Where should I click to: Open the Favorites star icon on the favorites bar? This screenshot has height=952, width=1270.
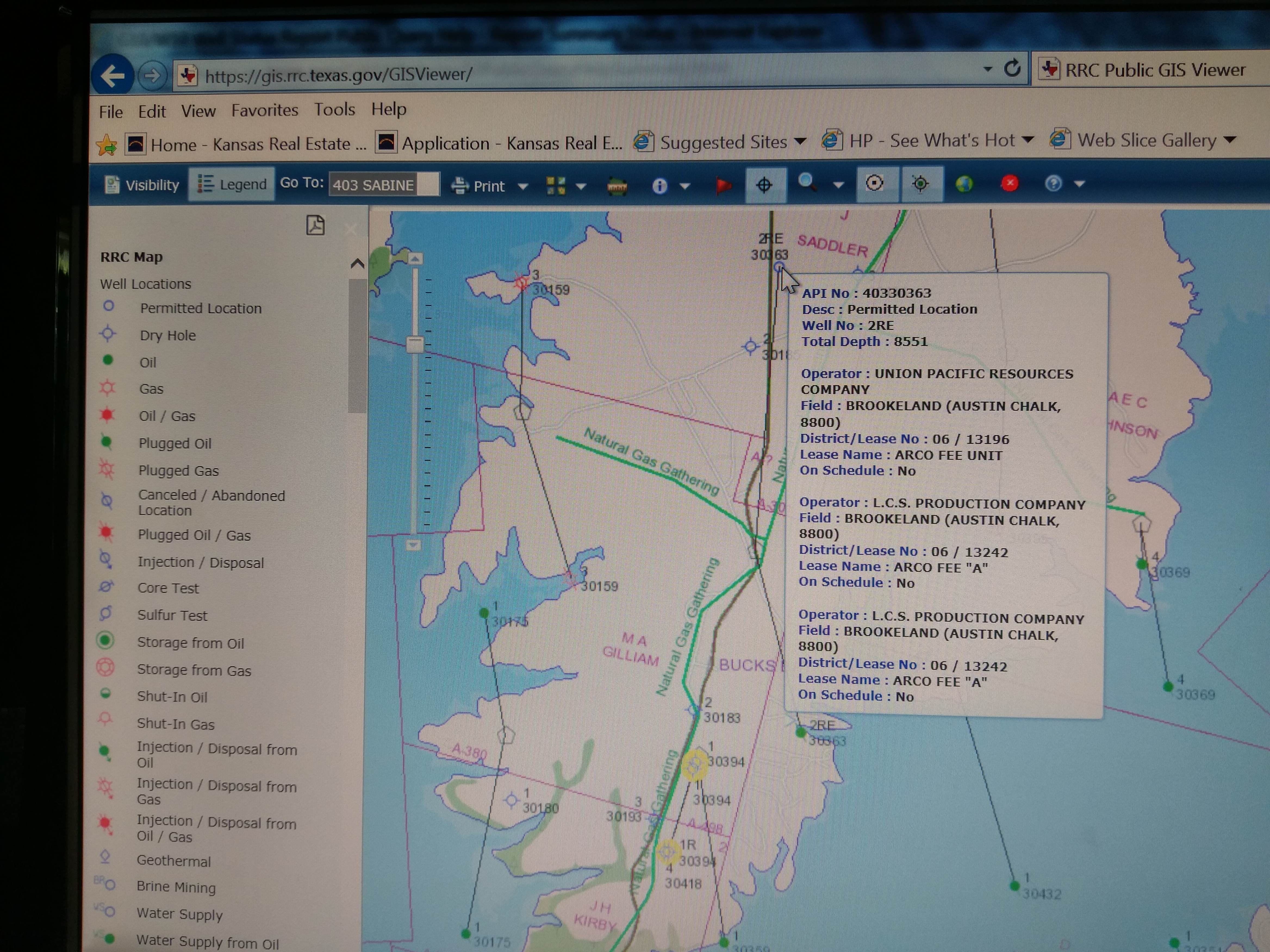pos(107,145)
